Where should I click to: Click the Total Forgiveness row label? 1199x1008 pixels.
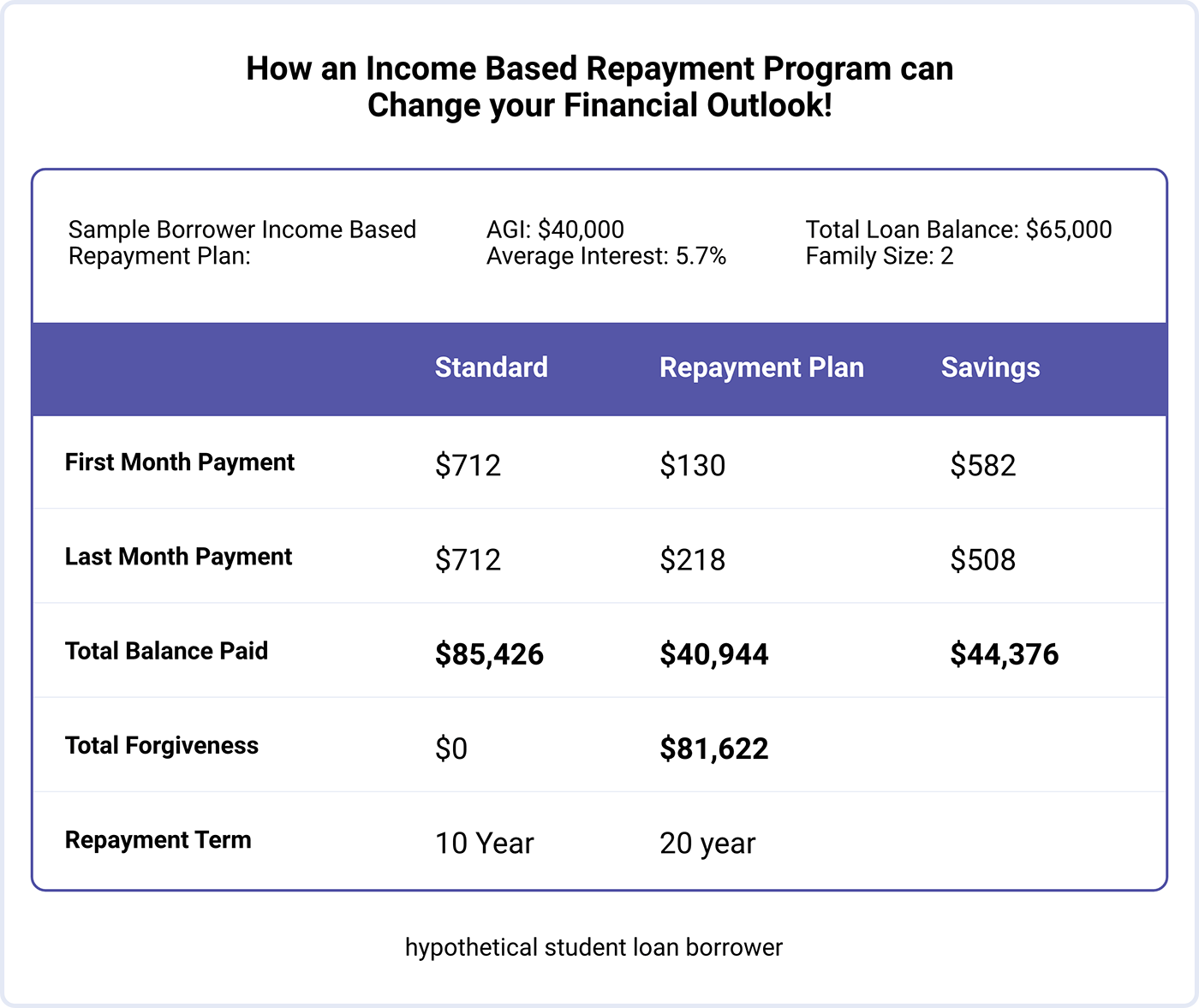[x=162, y=746]
